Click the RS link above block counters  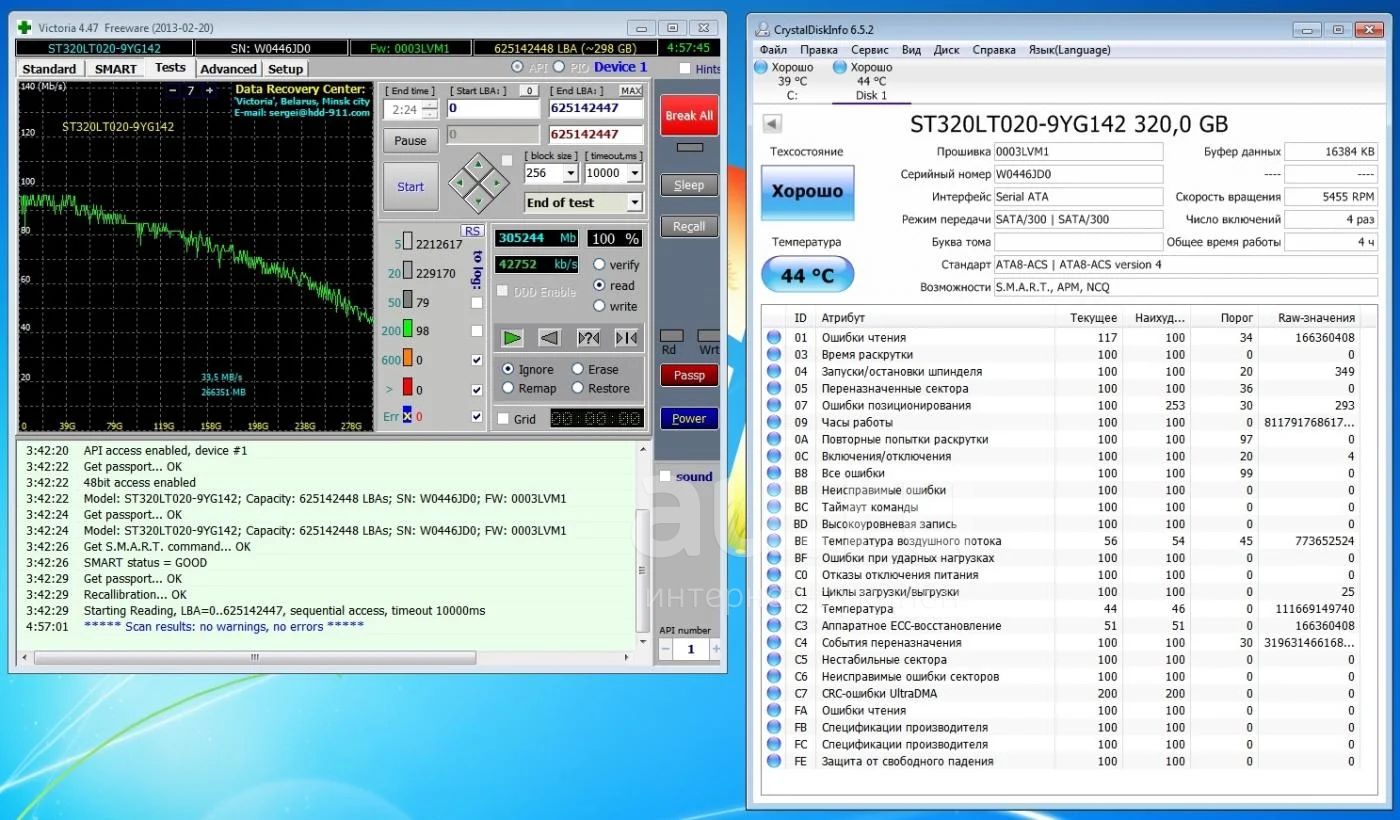[x=472, y=231]
